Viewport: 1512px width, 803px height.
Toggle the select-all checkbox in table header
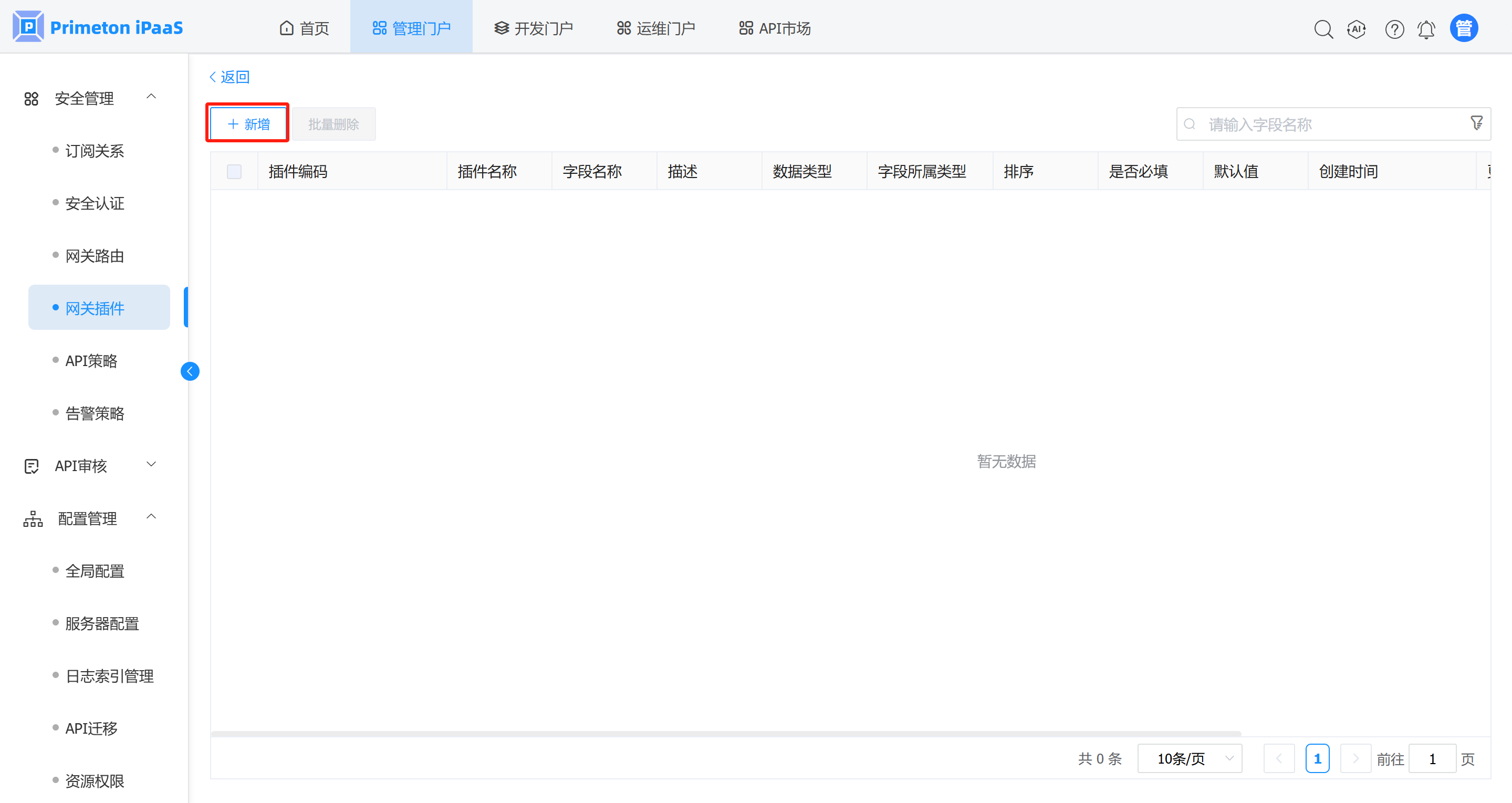coord(234,171)
